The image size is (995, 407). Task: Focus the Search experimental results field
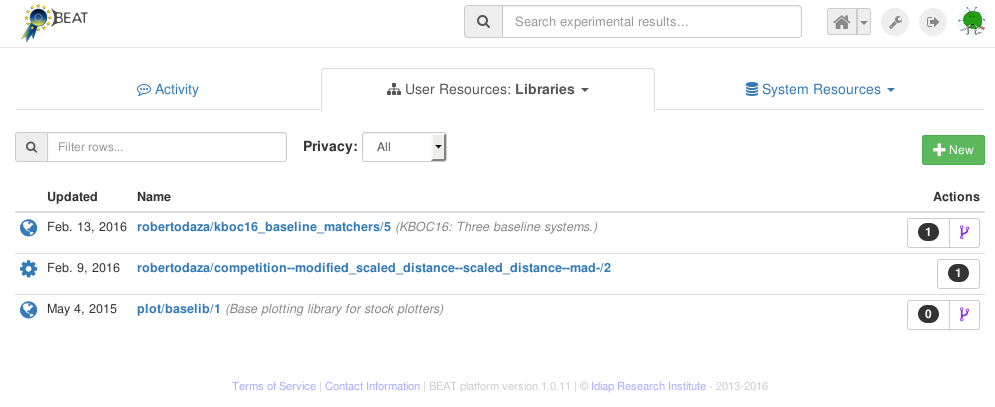click(x=651, y=21)
